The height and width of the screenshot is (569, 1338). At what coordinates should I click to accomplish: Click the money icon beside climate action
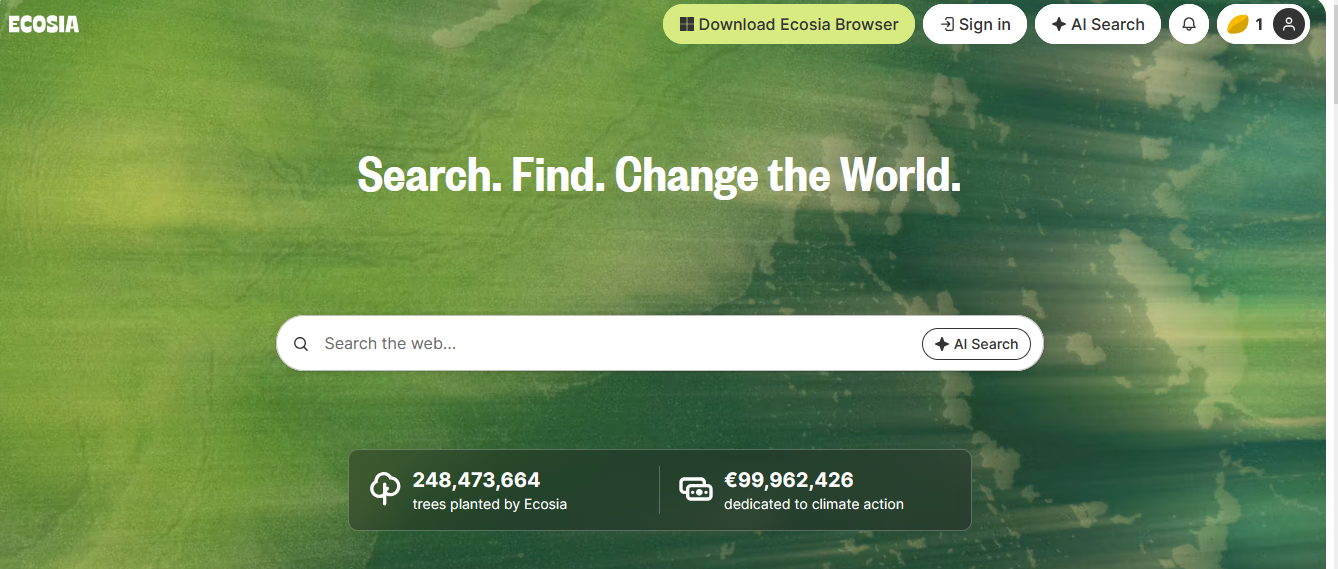696,489
